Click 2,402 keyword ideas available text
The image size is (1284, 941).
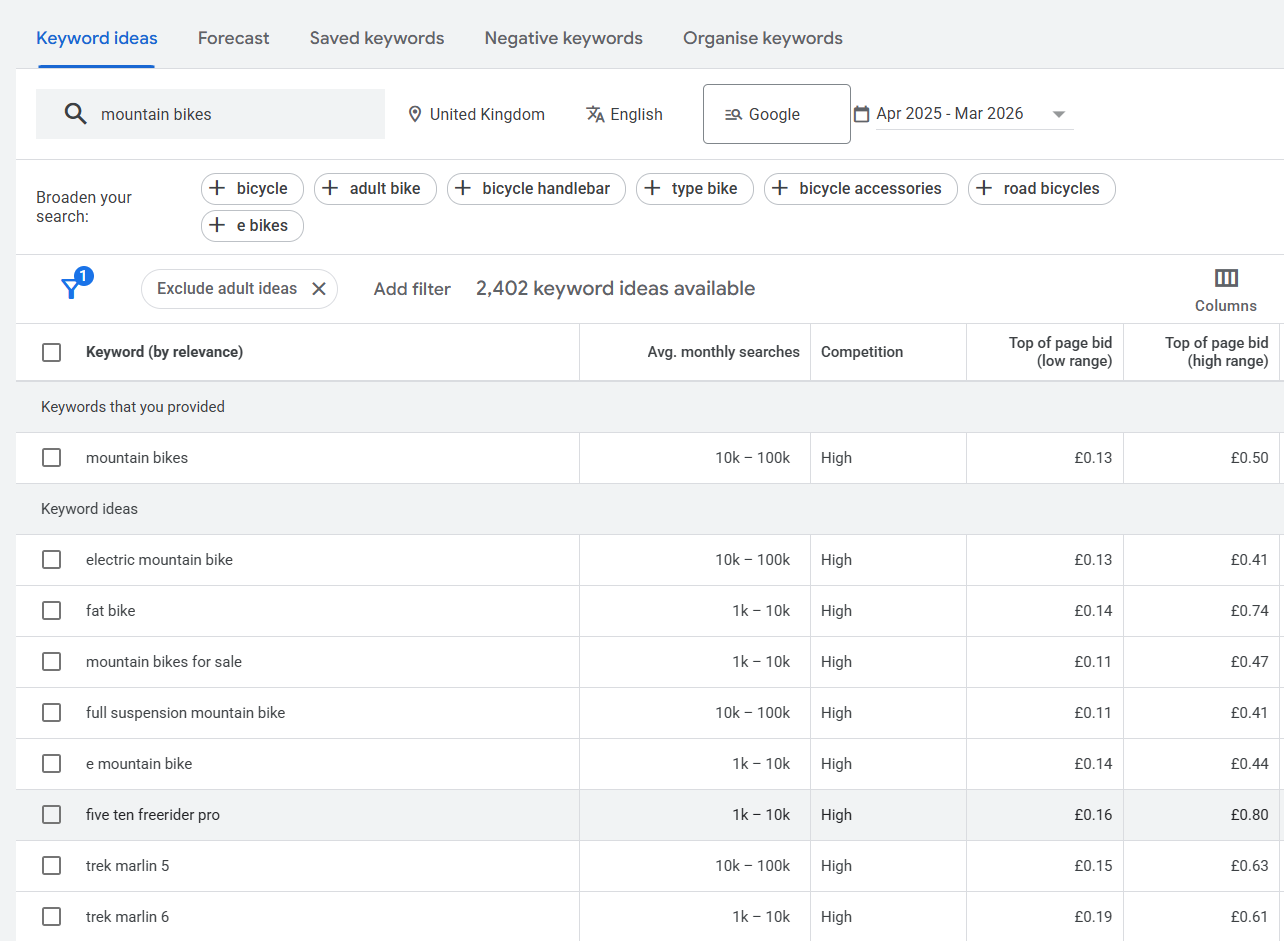tap(615, 289)
